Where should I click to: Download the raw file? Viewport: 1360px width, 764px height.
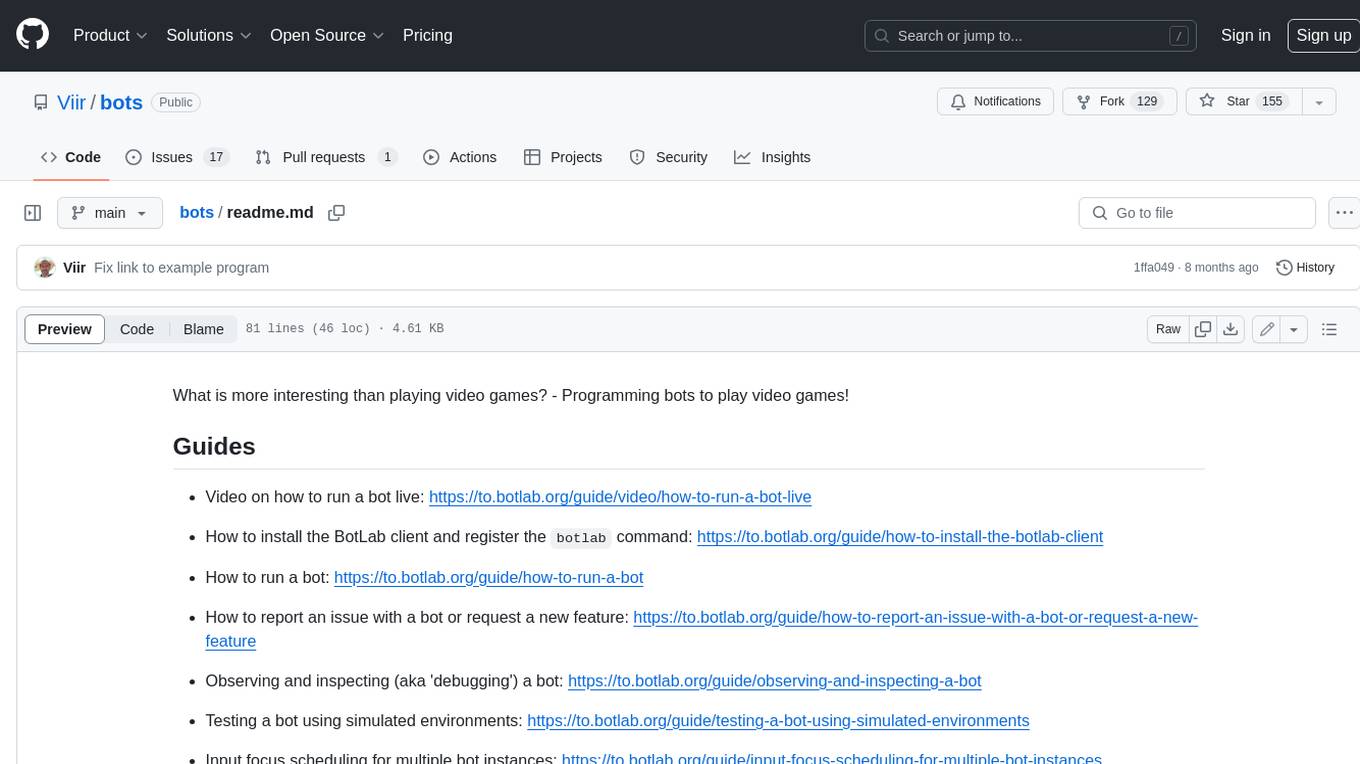(x=1231, y=329)
